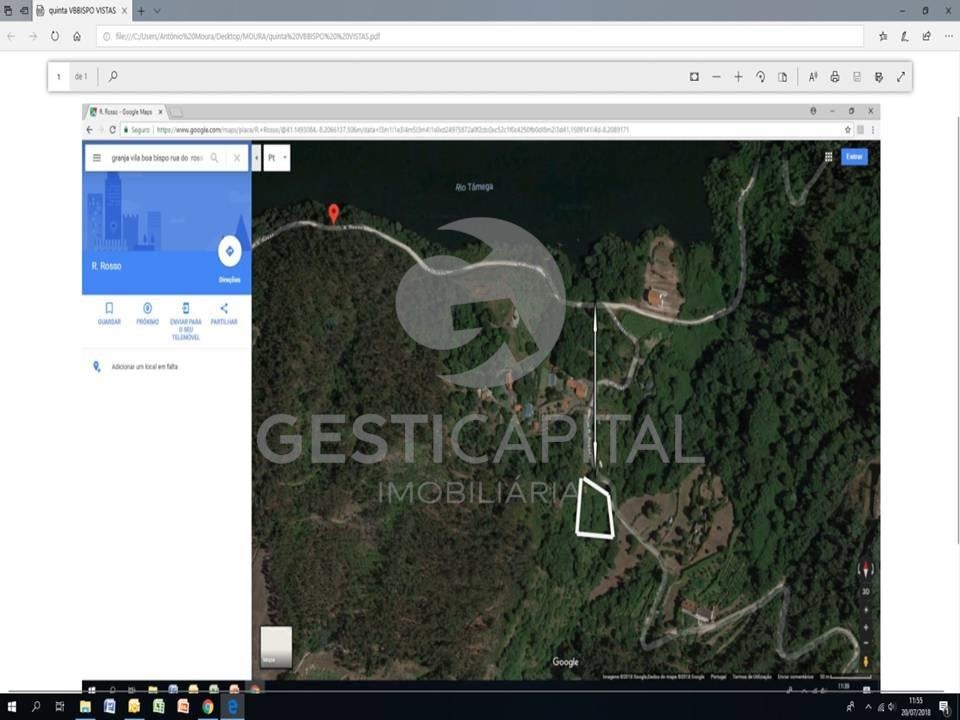
Task: Start Read aloud for the PDF
Action: pyautogui.click(x=812, y=77)
